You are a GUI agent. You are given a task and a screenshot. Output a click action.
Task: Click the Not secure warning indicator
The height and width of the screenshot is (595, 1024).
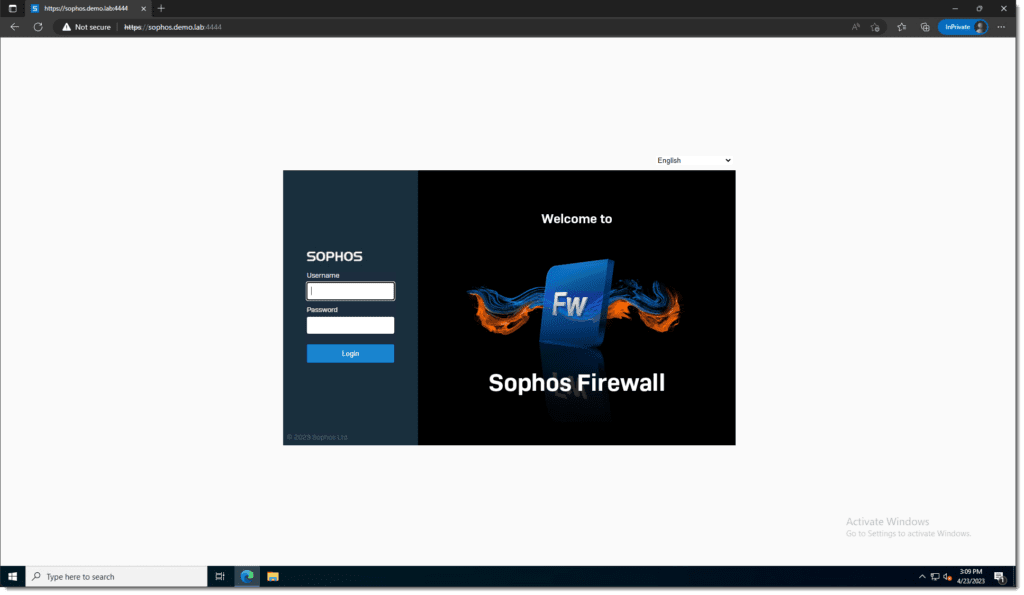[87, 27]
